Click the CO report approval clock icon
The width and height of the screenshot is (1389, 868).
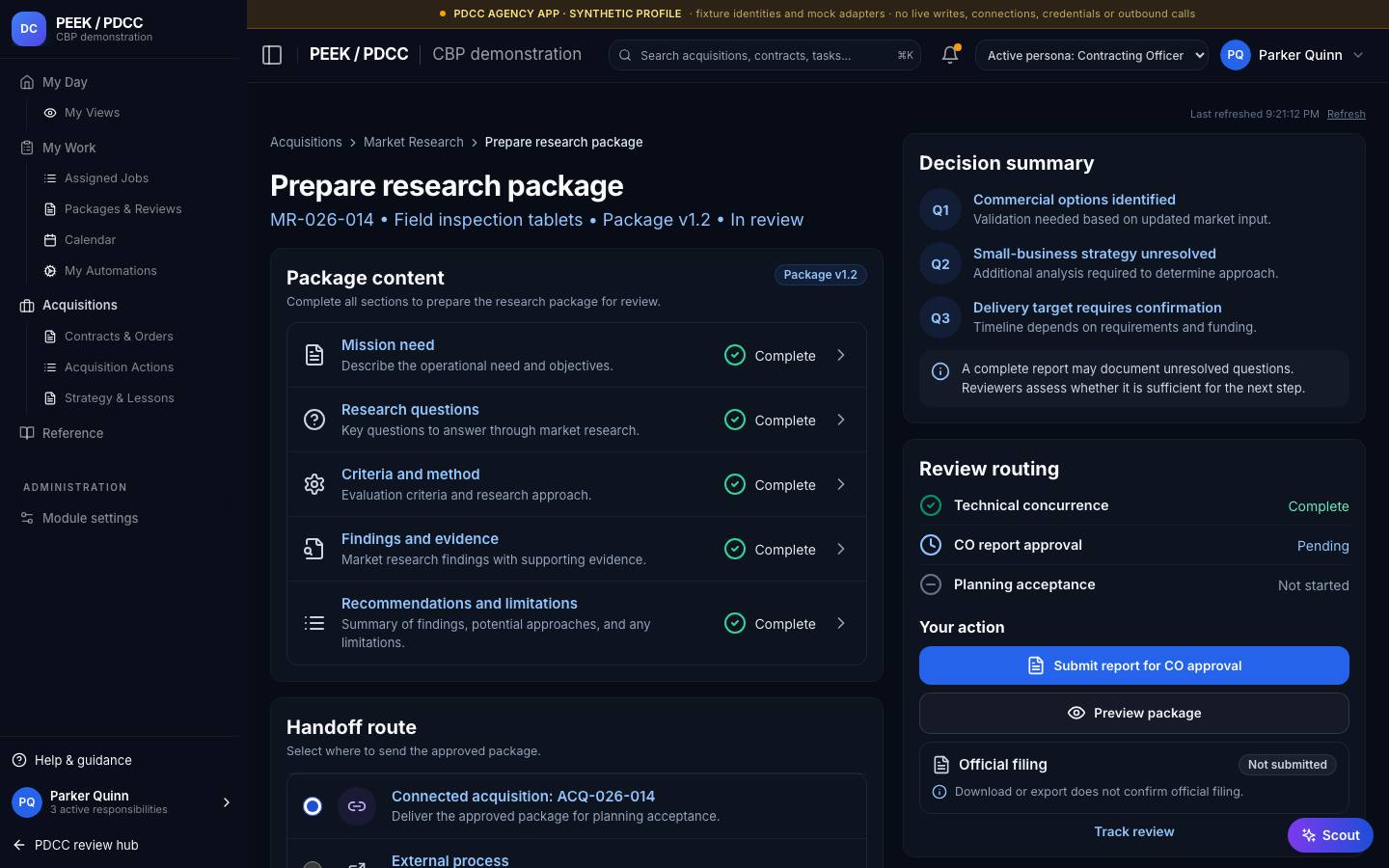point(931,545)
